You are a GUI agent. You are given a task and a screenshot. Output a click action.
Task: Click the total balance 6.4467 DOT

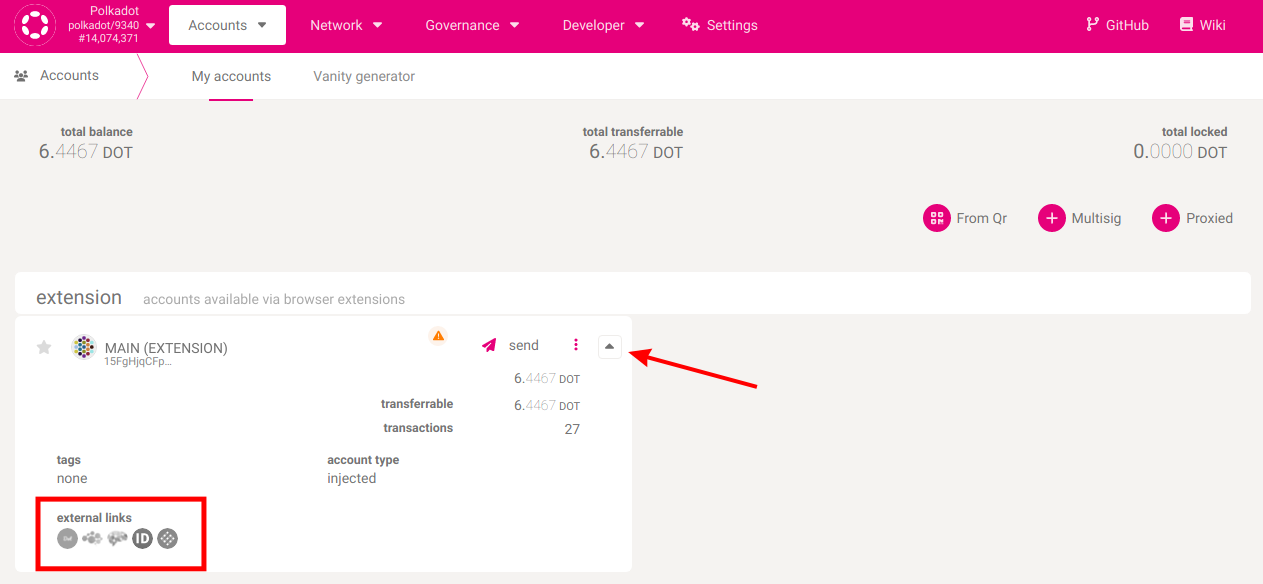pyautogui.click(x=86, y=152)
